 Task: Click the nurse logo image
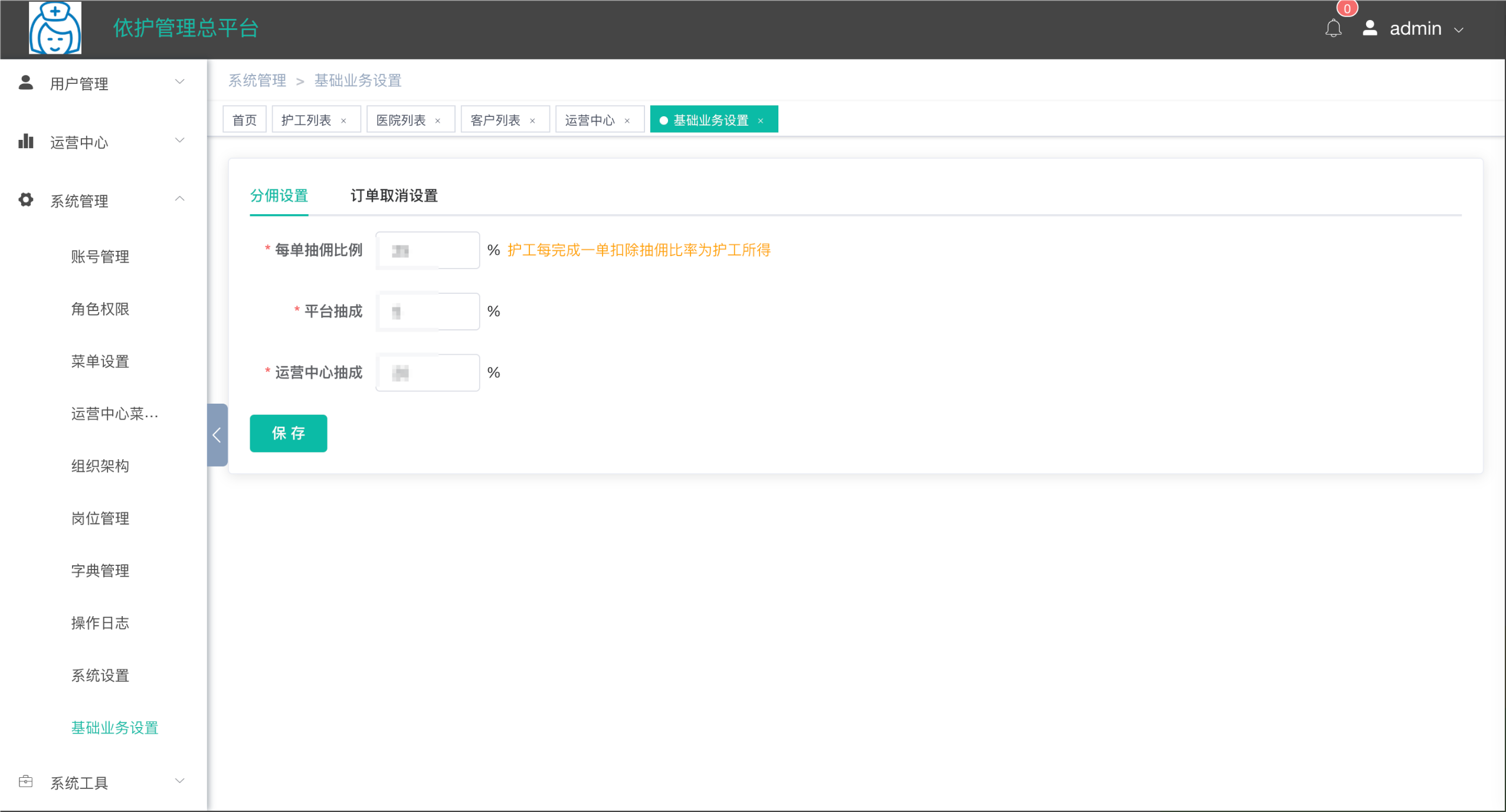pyautogui.click(x=55, y=28)
